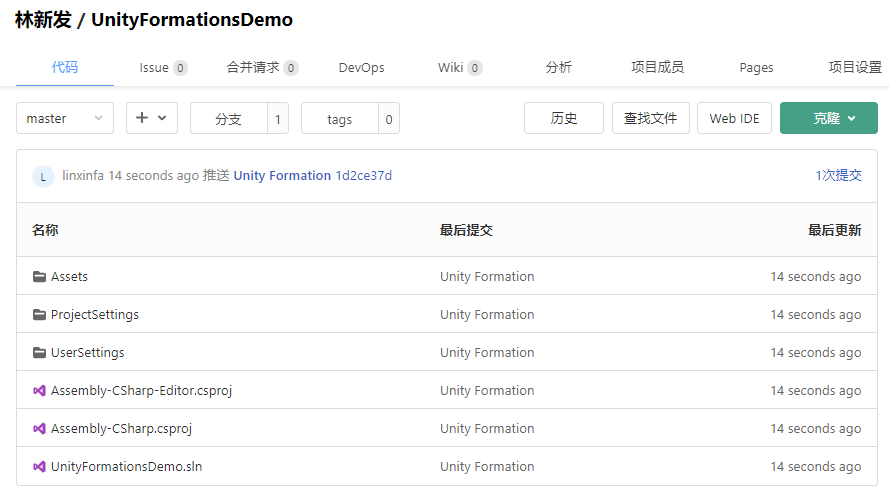Click the UserSettings folder icon

pos(39,353)
